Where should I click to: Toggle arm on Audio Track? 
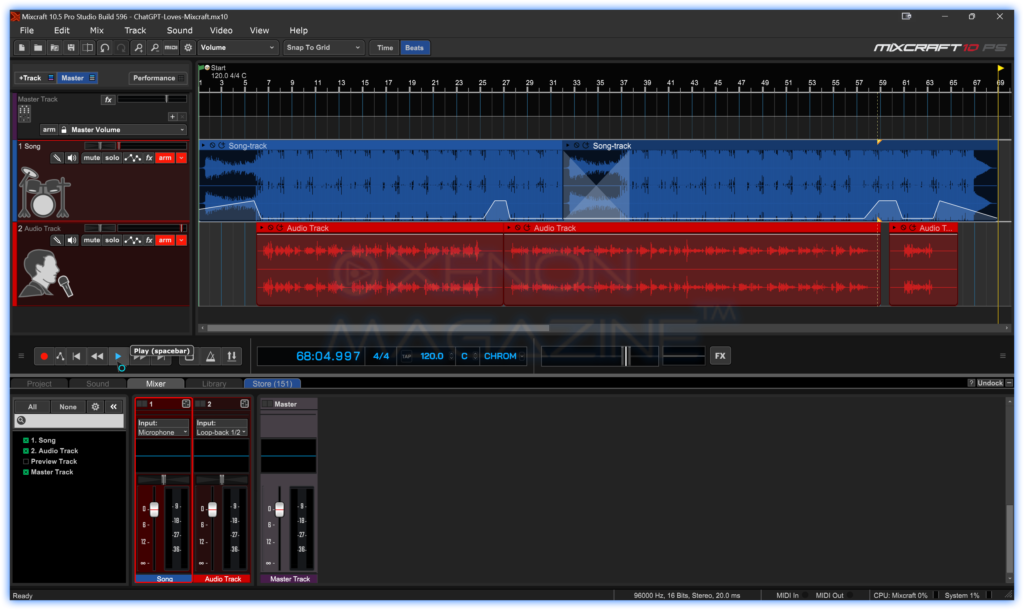[165, 240]
